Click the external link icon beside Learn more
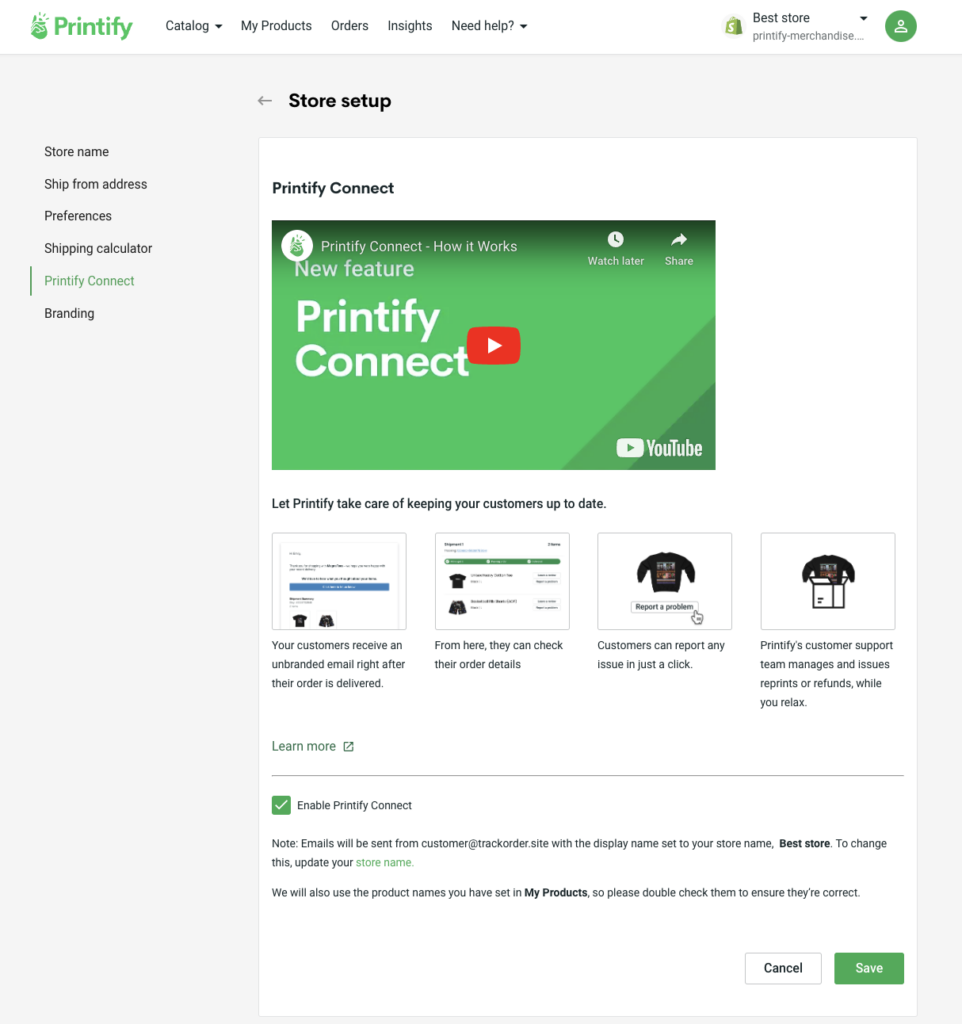This screenshot has width=962, height=1024. [x=348, y=746]
